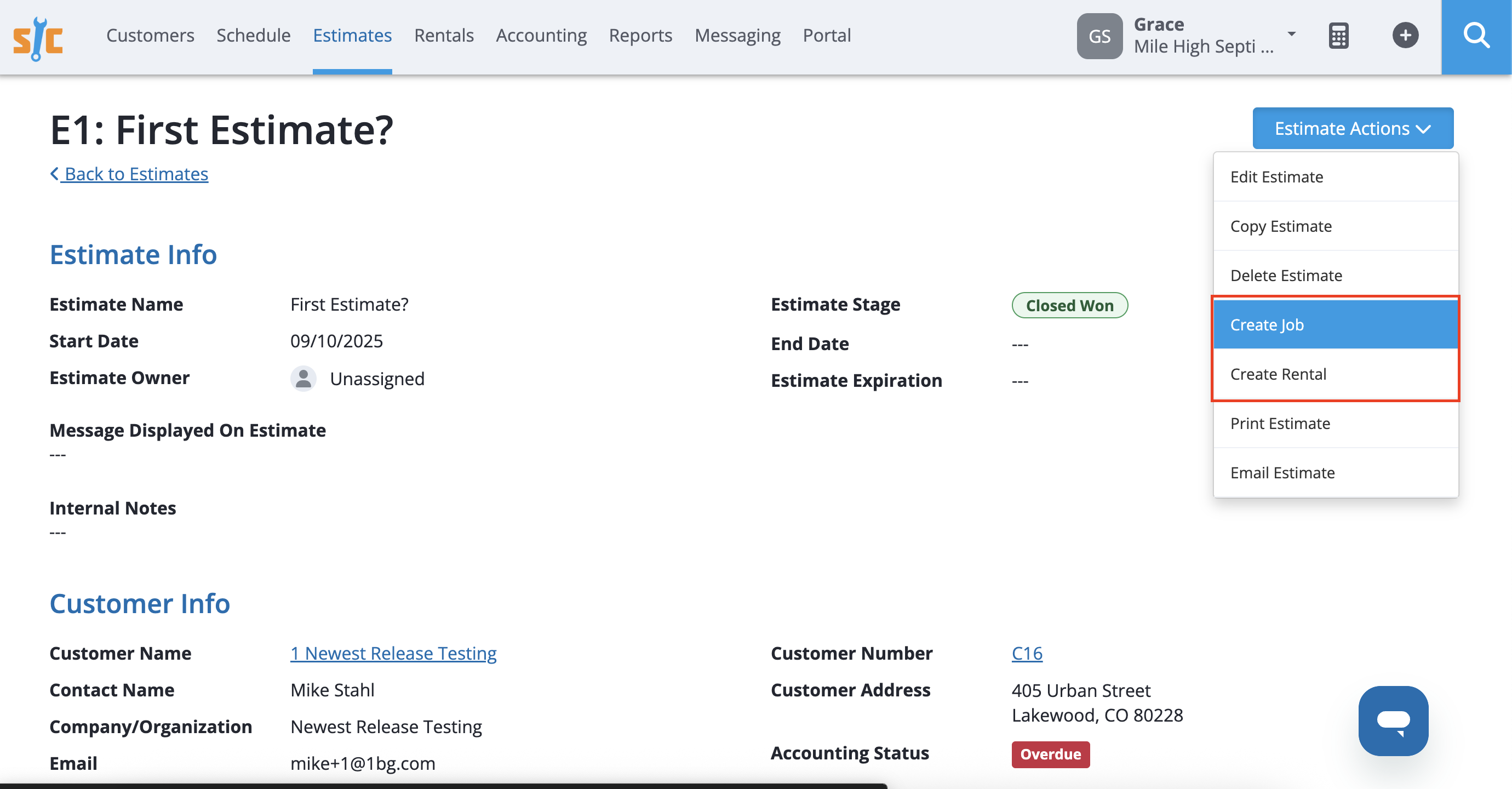The height and width of the screenshot is (789, 1512).
Task: Click the 09/10/2025 start date value
Action: 336,341
